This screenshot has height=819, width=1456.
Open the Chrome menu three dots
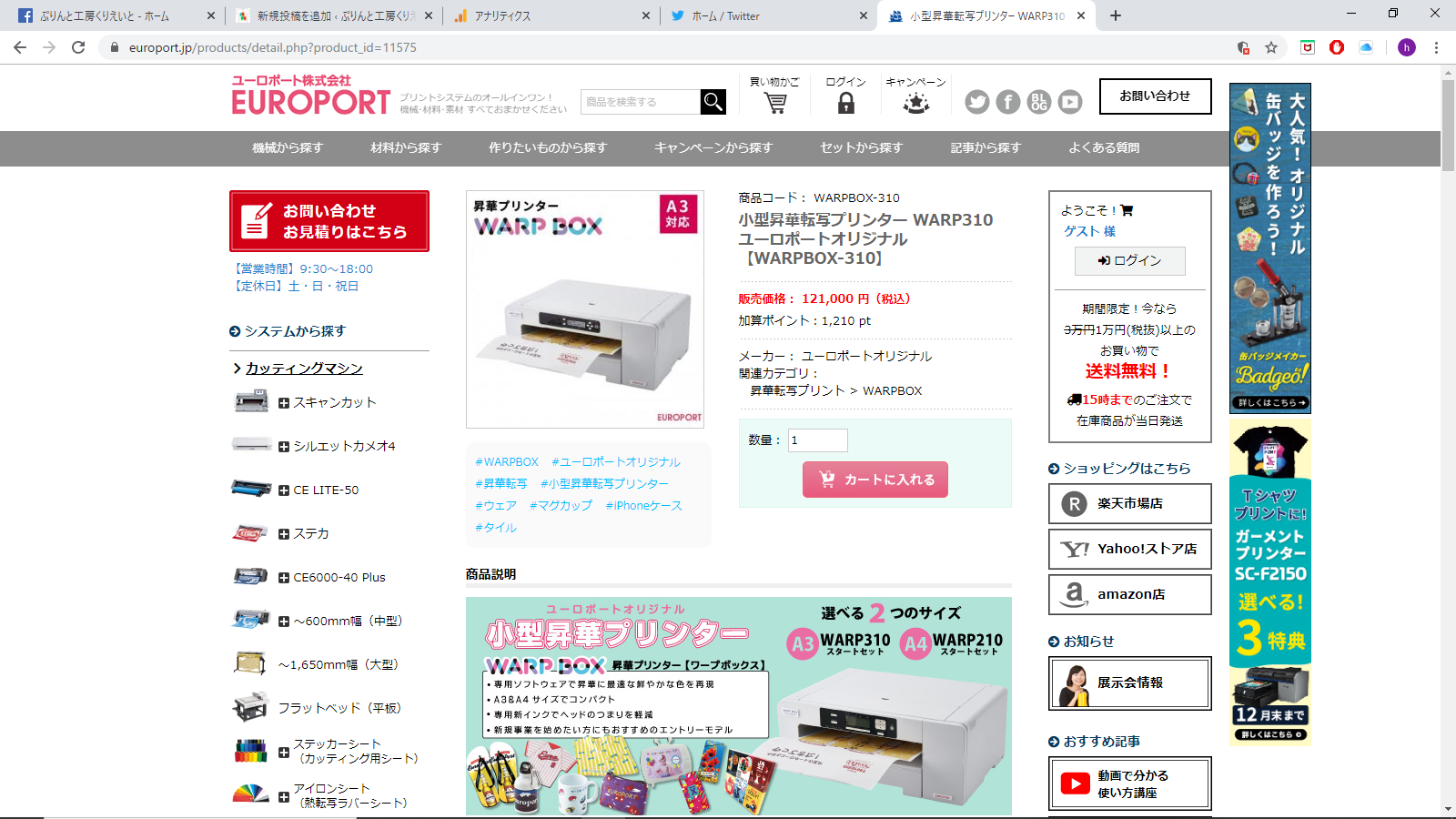click(x=1436, y=47)
